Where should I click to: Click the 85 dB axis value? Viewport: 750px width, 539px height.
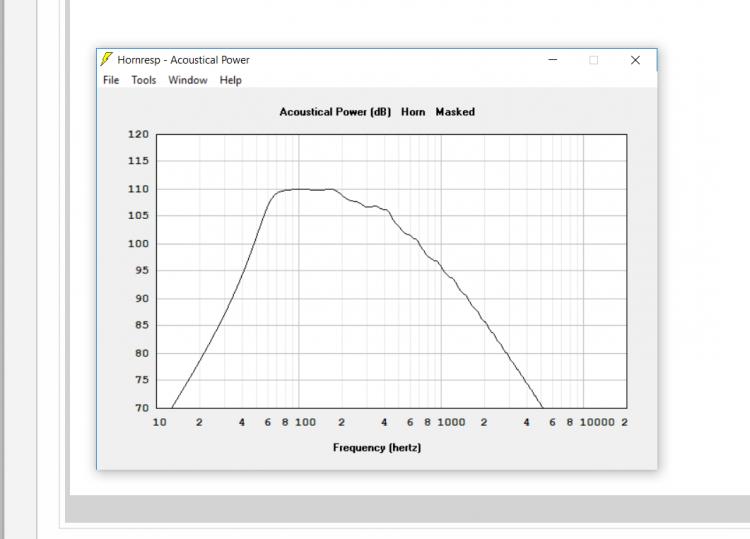click(x=142, y=325)
